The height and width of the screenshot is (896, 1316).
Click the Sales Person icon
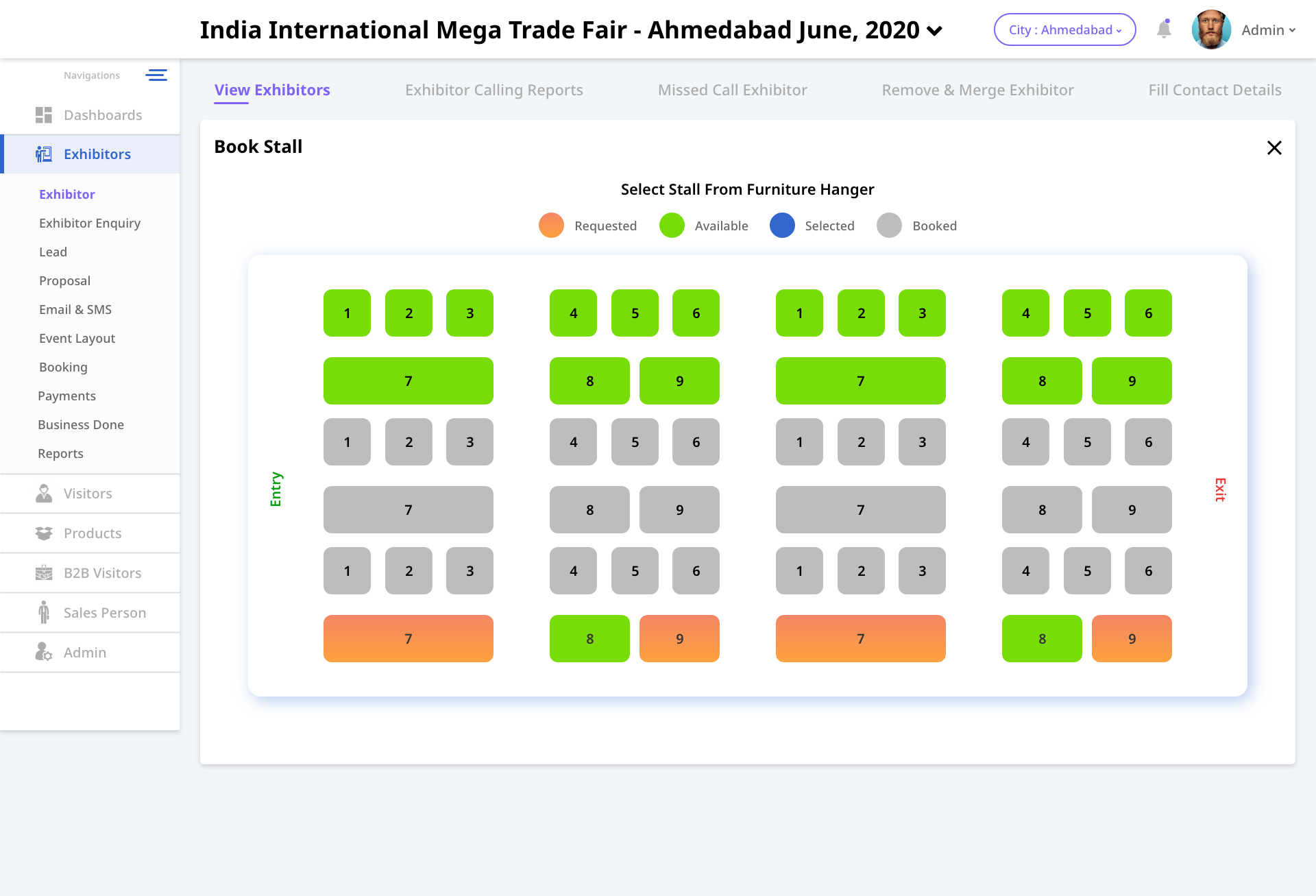coord(44,613)
